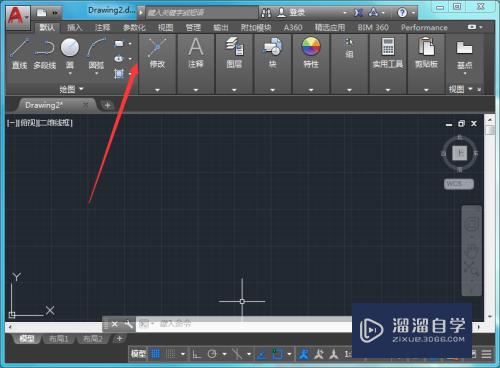Click the command line wrench customize icon
Screen dimensions: 500x368
click(x=129, y=324)
